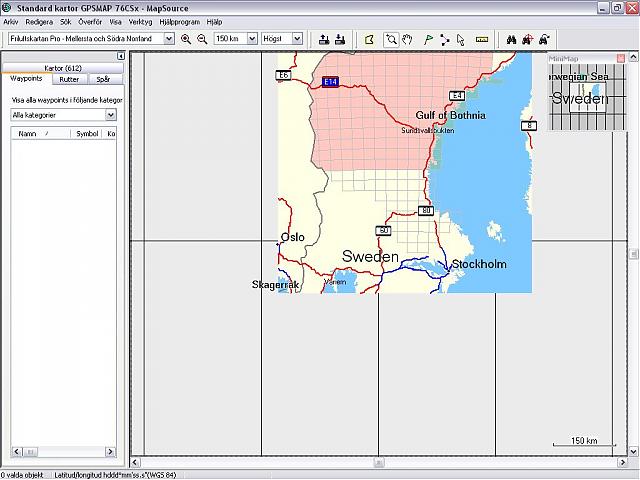The height and width of the screenshot is (480, 640).
Task: Open the Alla kategorier dropdown
Action: [x=111, y=115]
